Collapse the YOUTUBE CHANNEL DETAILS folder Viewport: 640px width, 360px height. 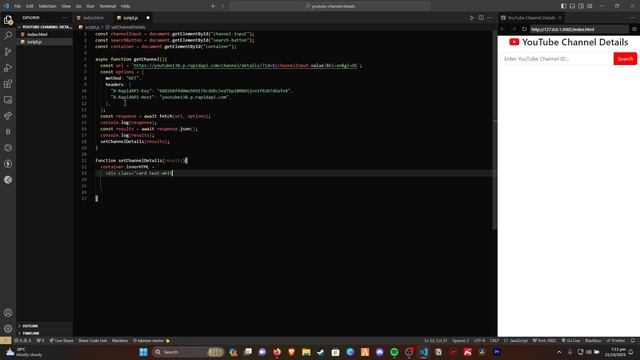pyautogui.click(x=44, y=27)
